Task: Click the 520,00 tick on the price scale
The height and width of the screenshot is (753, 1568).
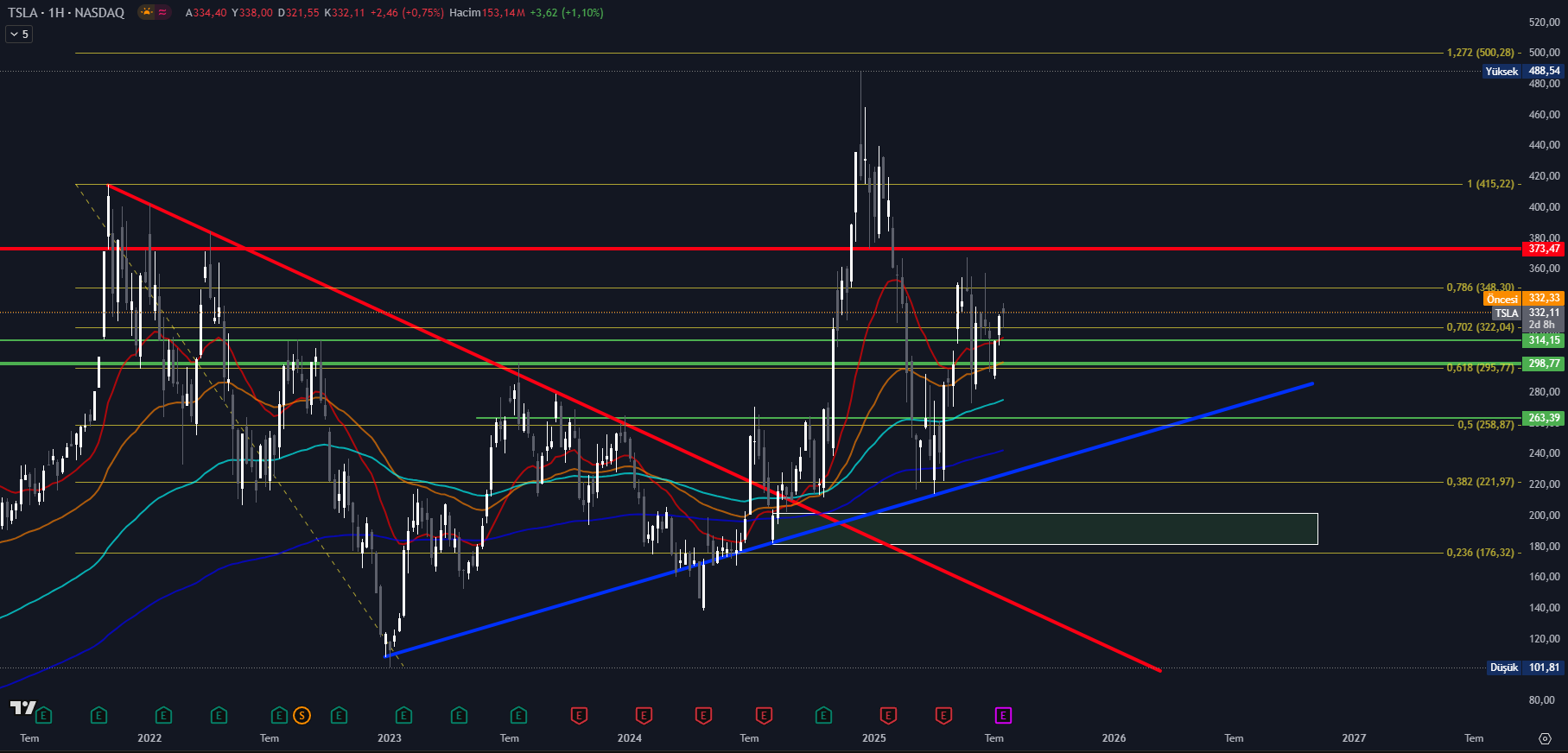Action: click(1544, 22)
